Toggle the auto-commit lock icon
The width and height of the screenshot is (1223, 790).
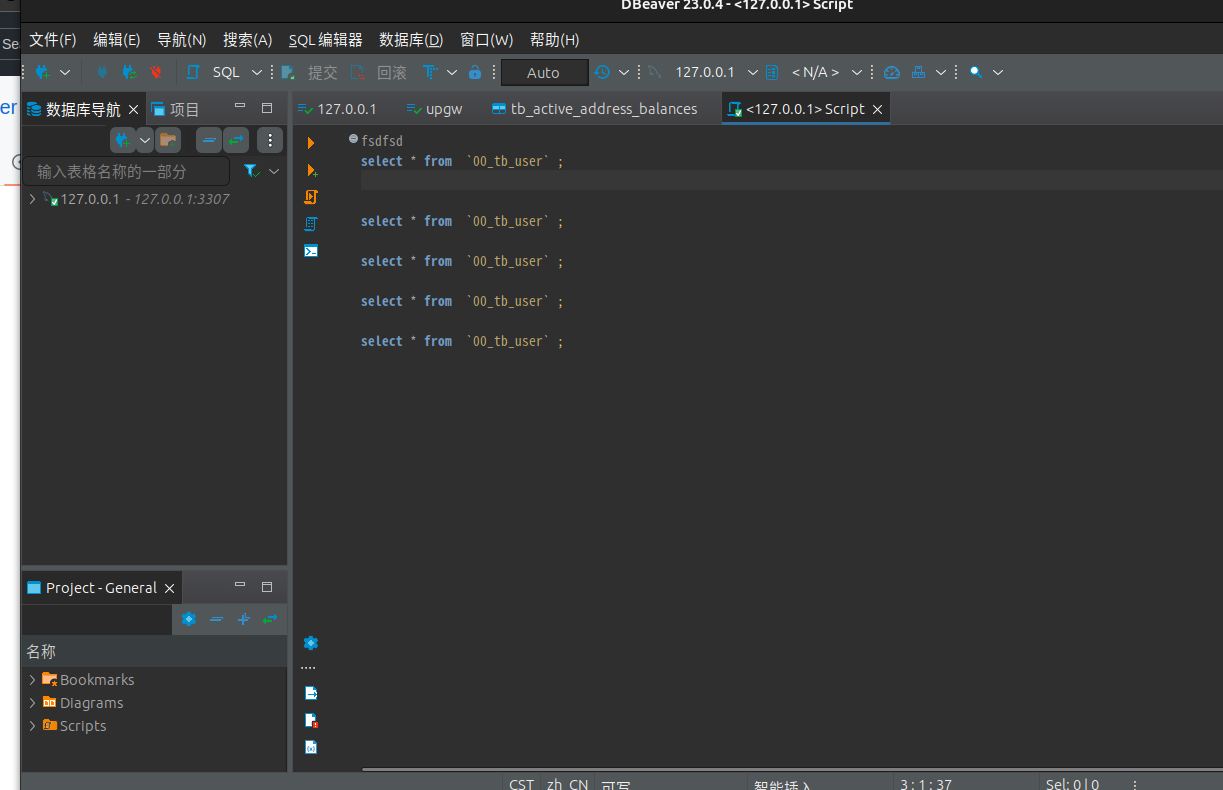click(475, 72)
